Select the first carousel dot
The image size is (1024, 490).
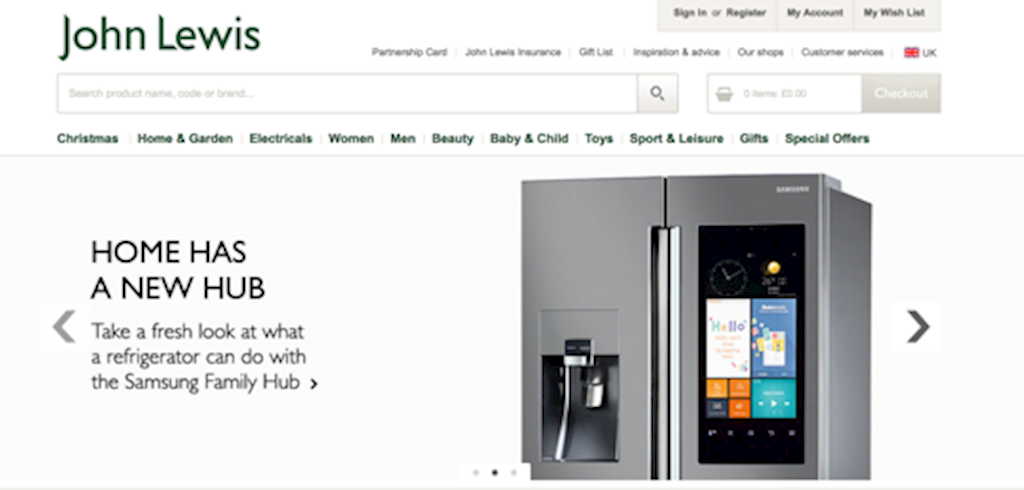point(475,472)
